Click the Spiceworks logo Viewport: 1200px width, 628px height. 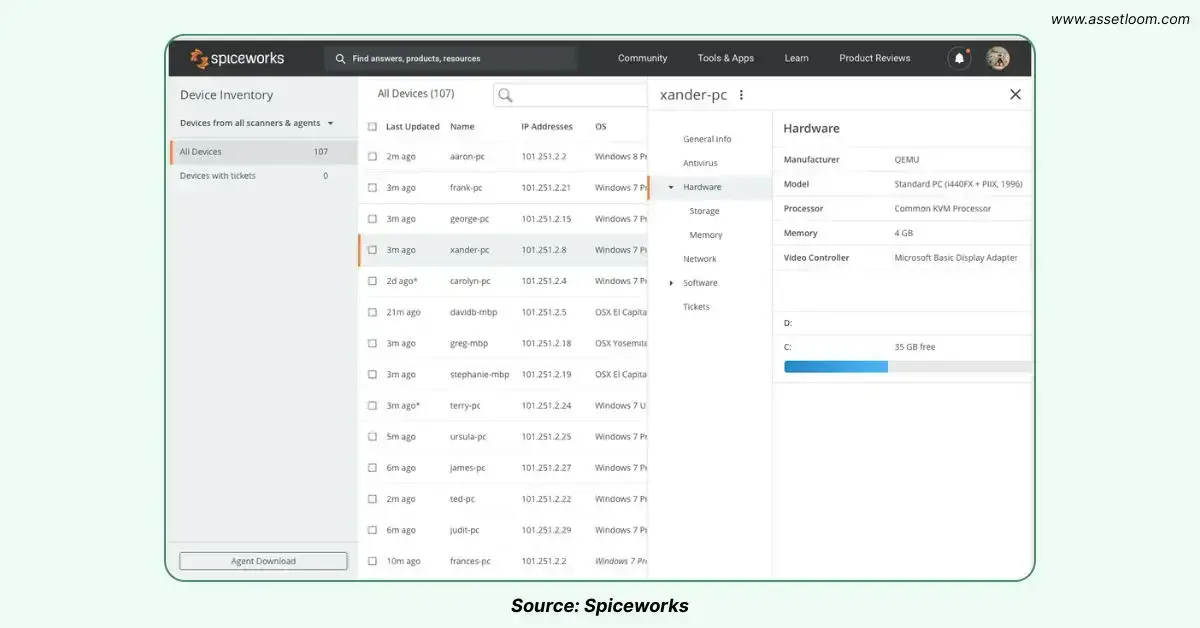pos(237,58)
